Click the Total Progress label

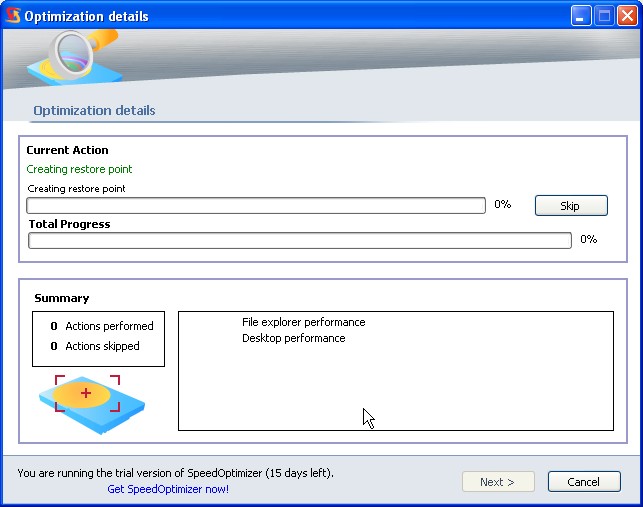pyautogui.click(x=69, y=224)
